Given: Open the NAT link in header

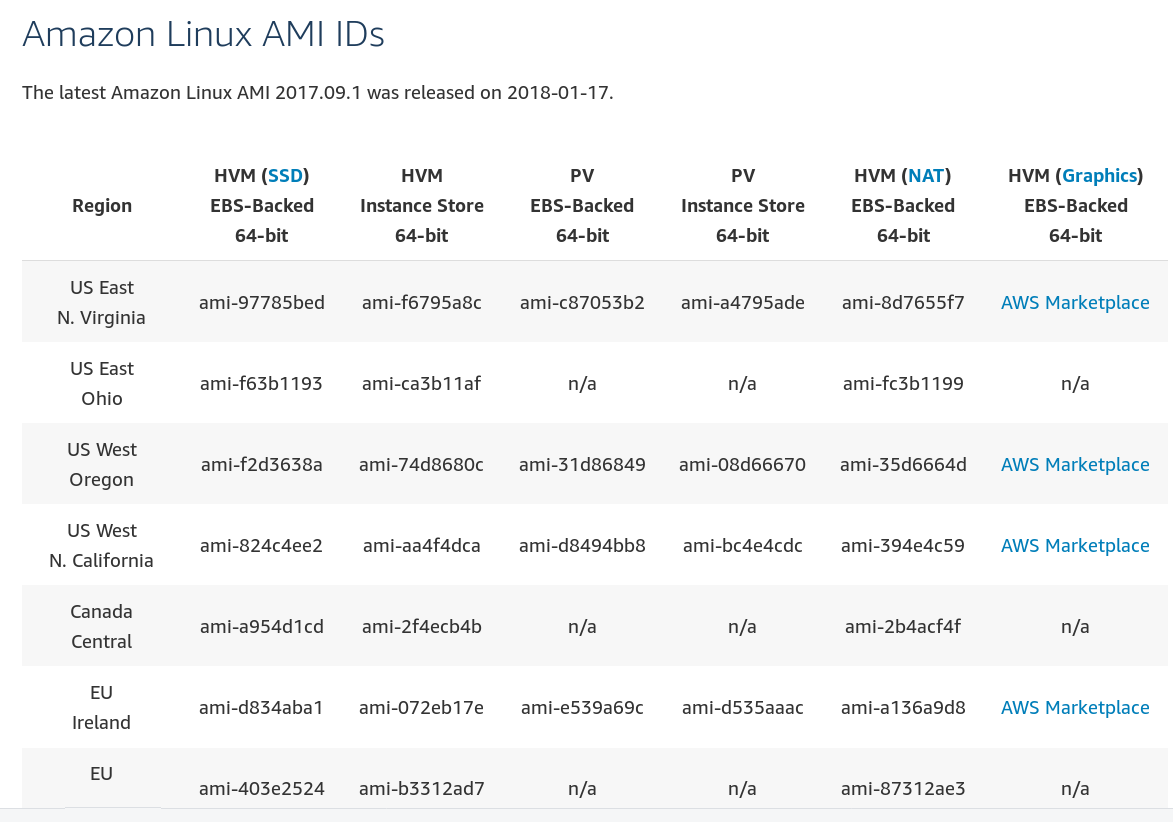Looking at the screenshot, I should click(x=925, y=176).
